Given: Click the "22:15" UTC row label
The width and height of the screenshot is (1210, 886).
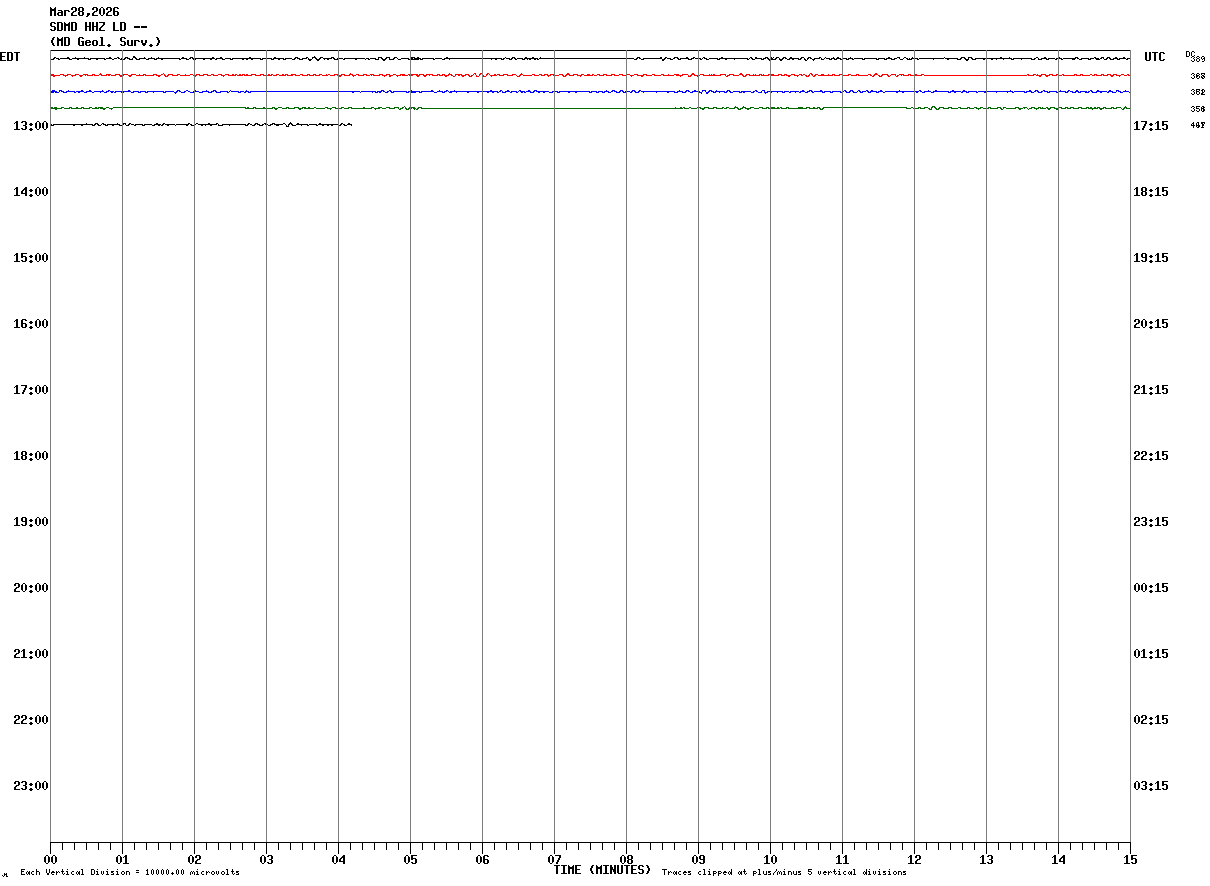Looking at the screenshot, I should (1151, 455).
